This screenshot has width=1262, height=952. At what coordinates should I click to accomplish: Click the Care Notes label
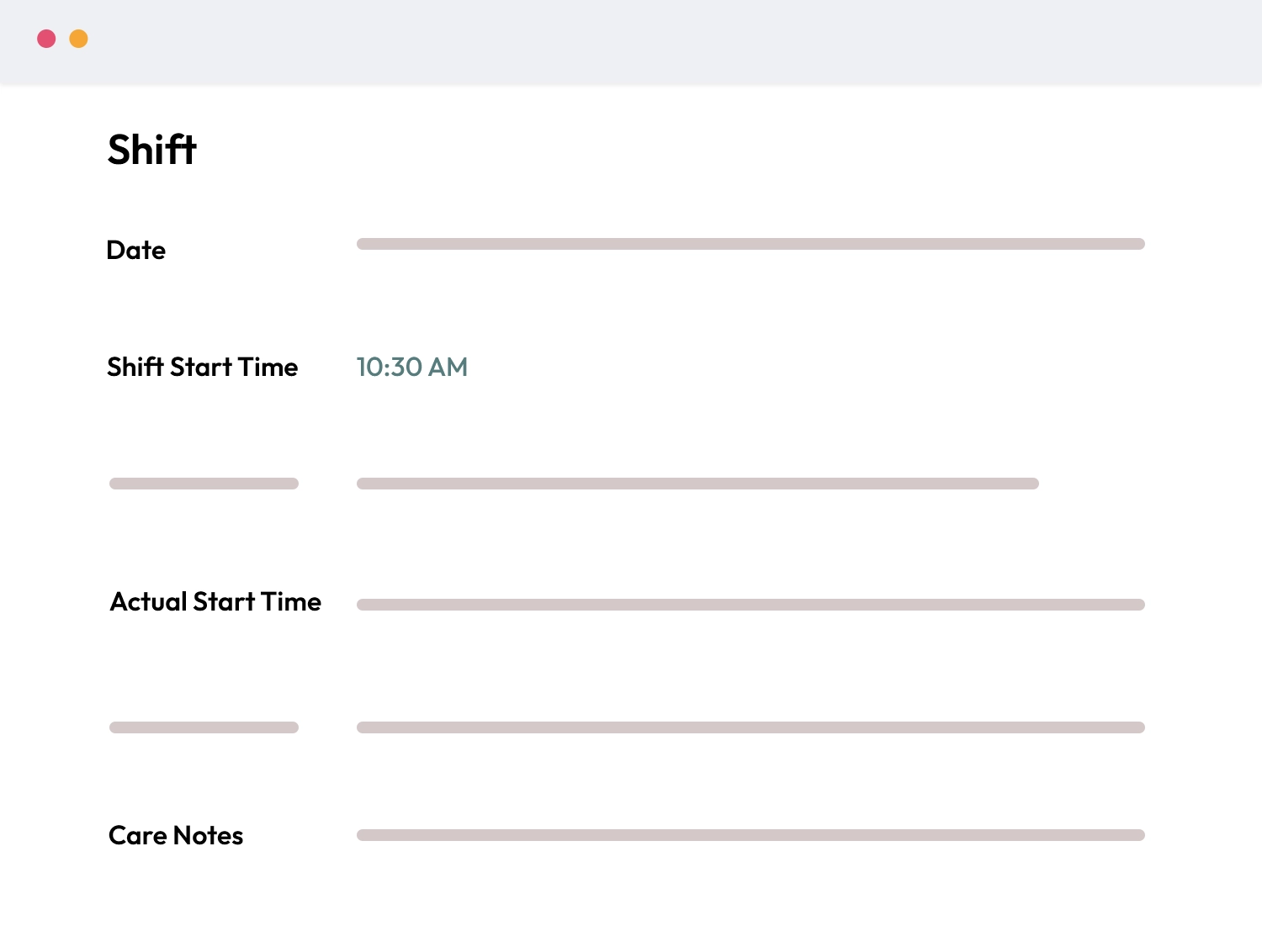[176, 835]
